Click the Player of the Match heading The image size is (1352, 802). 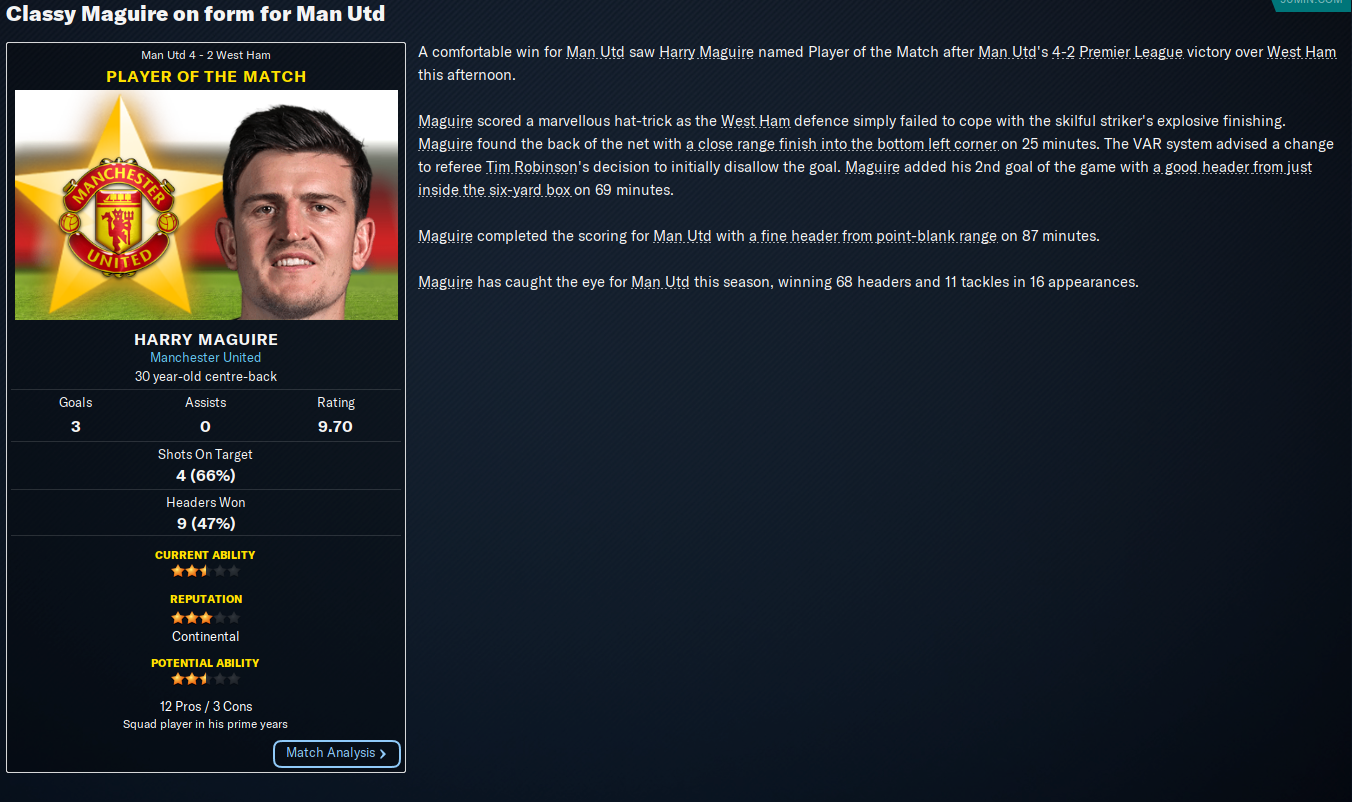206,76
